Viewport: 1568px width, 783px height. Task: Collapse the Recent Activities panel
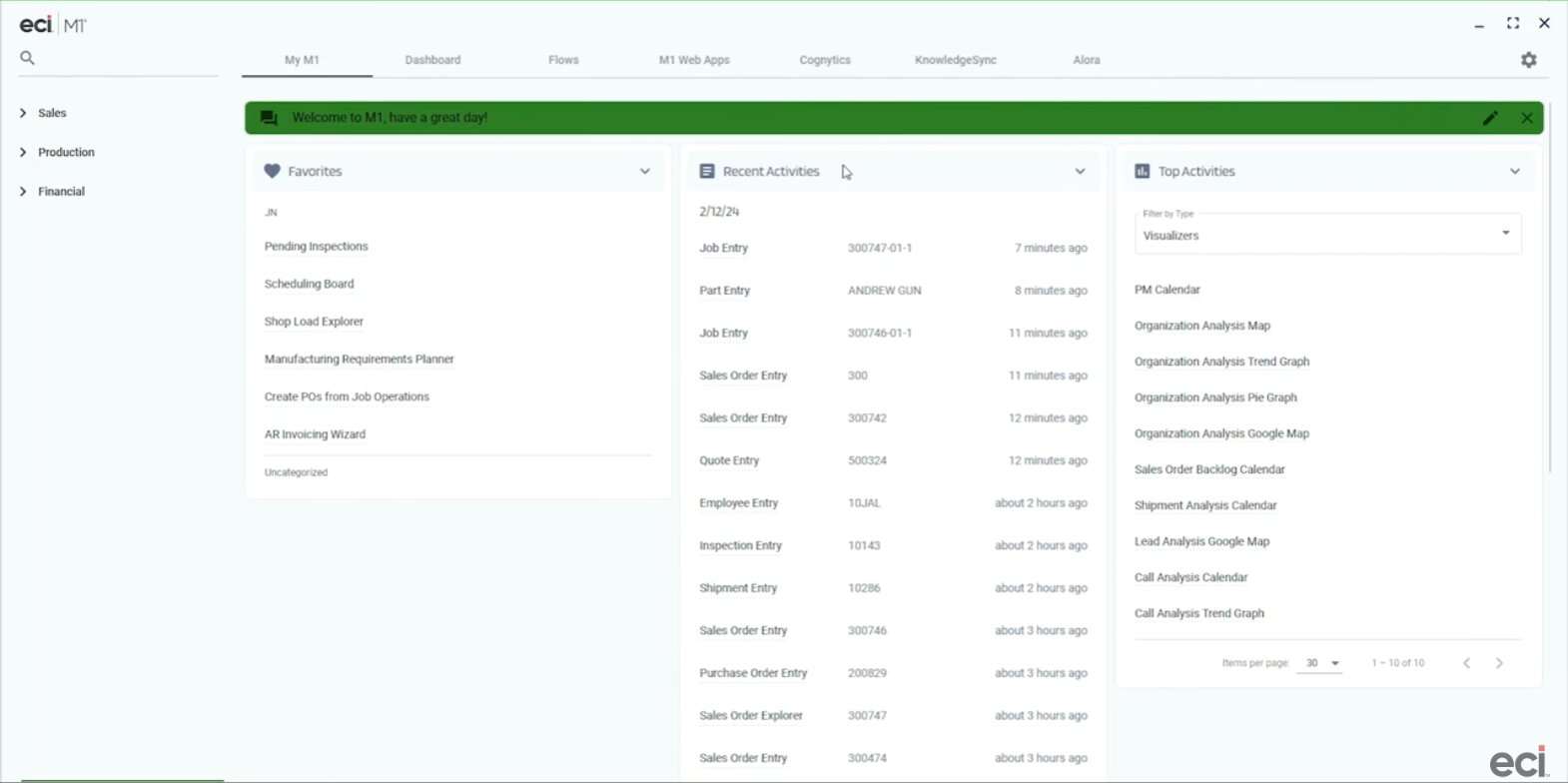(1080, 172)
